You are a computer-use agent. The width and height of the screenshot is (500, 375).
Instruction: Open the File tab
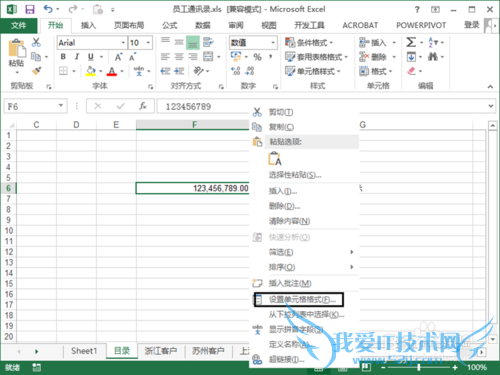(x=19, y=25)
